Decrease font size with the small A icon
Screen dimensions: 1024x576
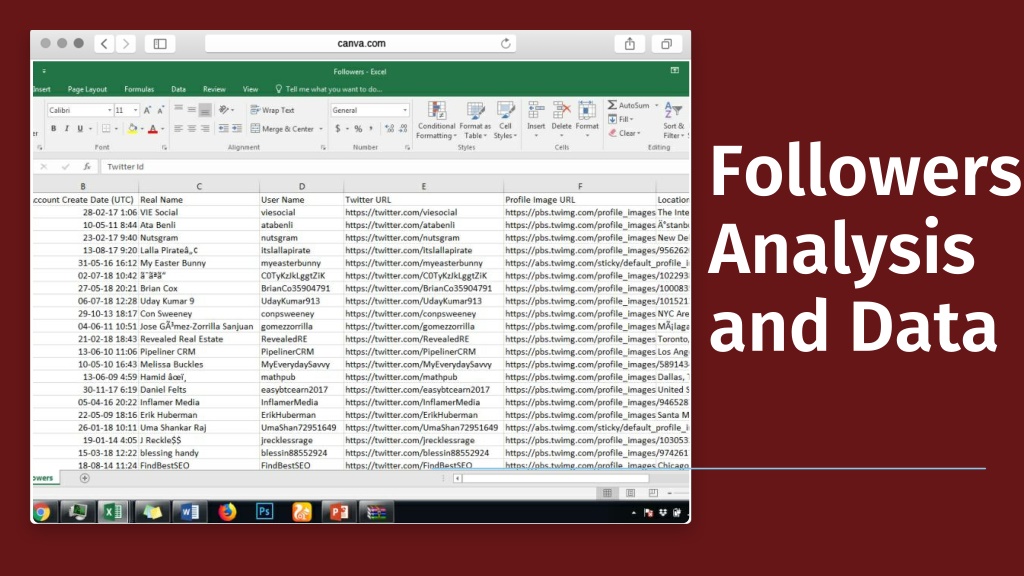(160, 110)
